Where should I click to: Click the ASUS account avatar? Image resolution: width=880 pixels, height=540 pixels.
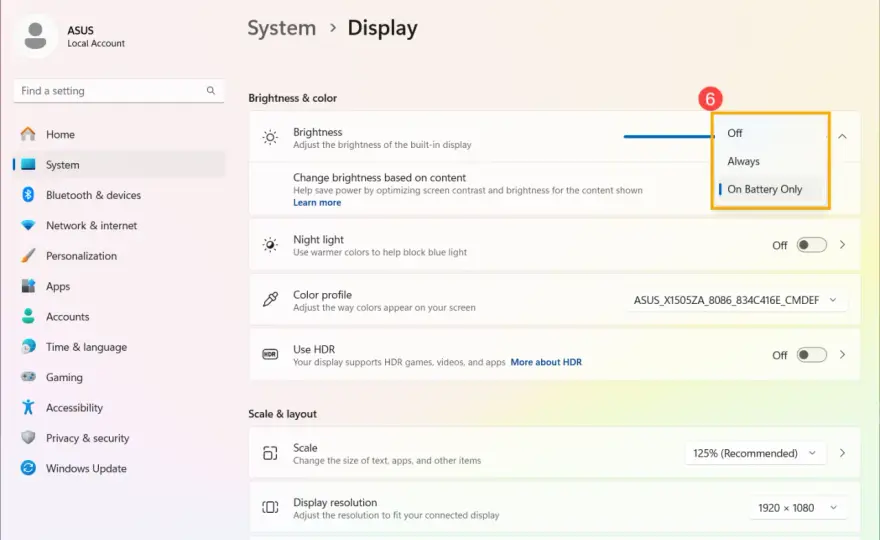pos(36,36)
